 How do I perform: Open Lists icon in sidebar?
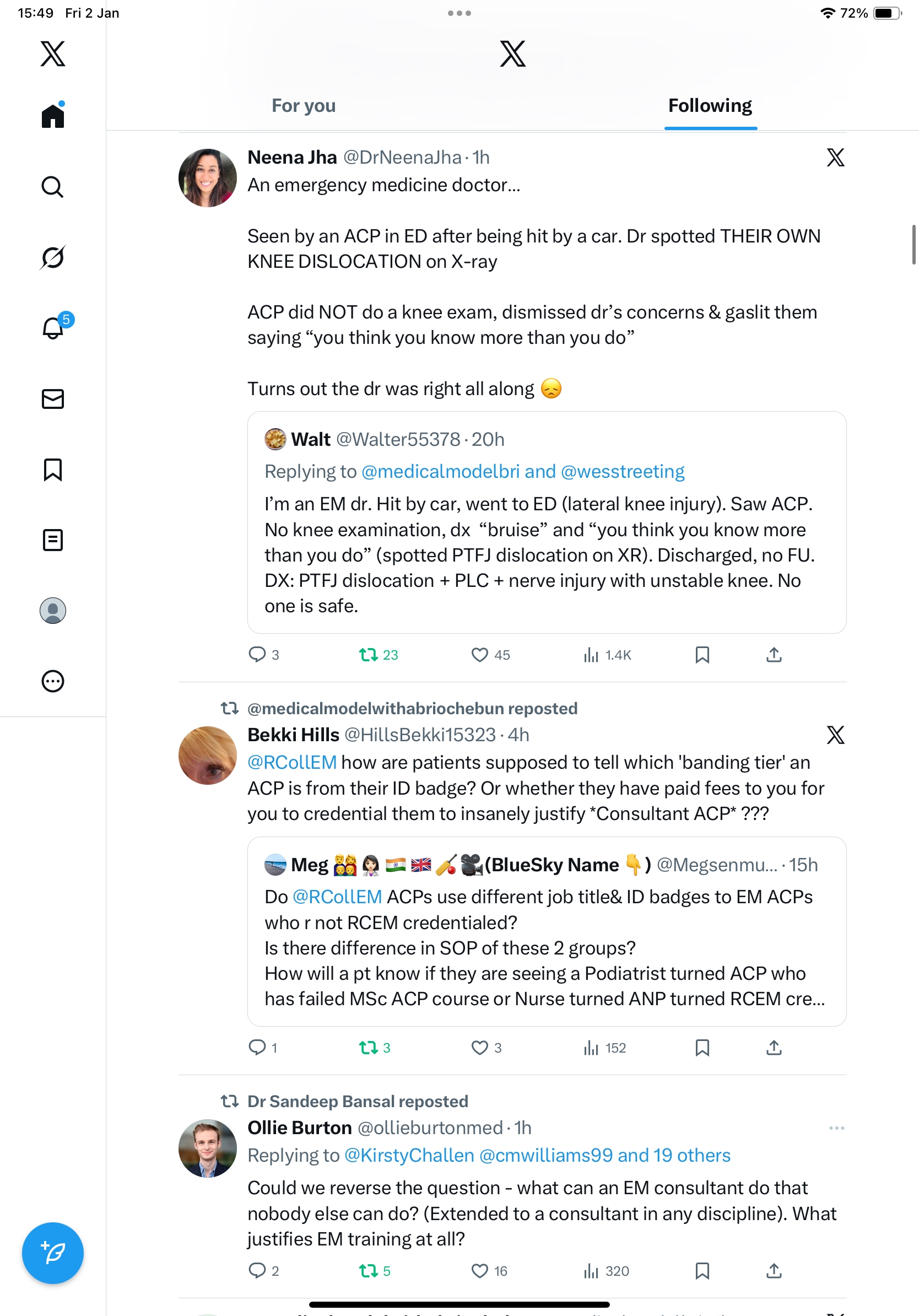(x=53, y=540)
